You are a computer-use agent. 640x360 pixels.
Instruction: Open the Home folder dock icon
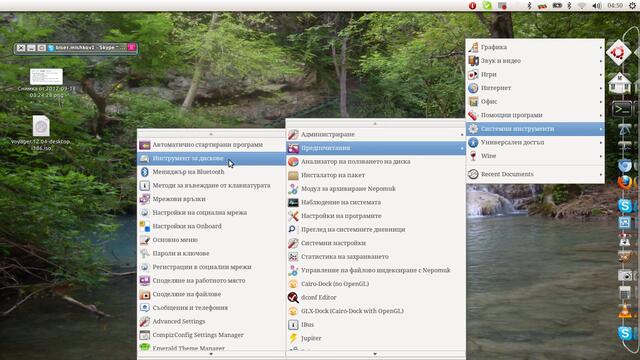619,83
